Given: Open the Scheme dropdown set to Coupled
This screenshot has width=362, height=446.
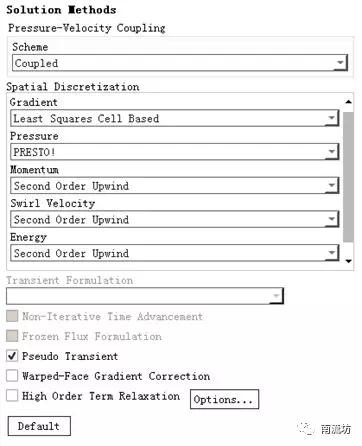Looking at the screenshot, I should (x=340, y=63).
